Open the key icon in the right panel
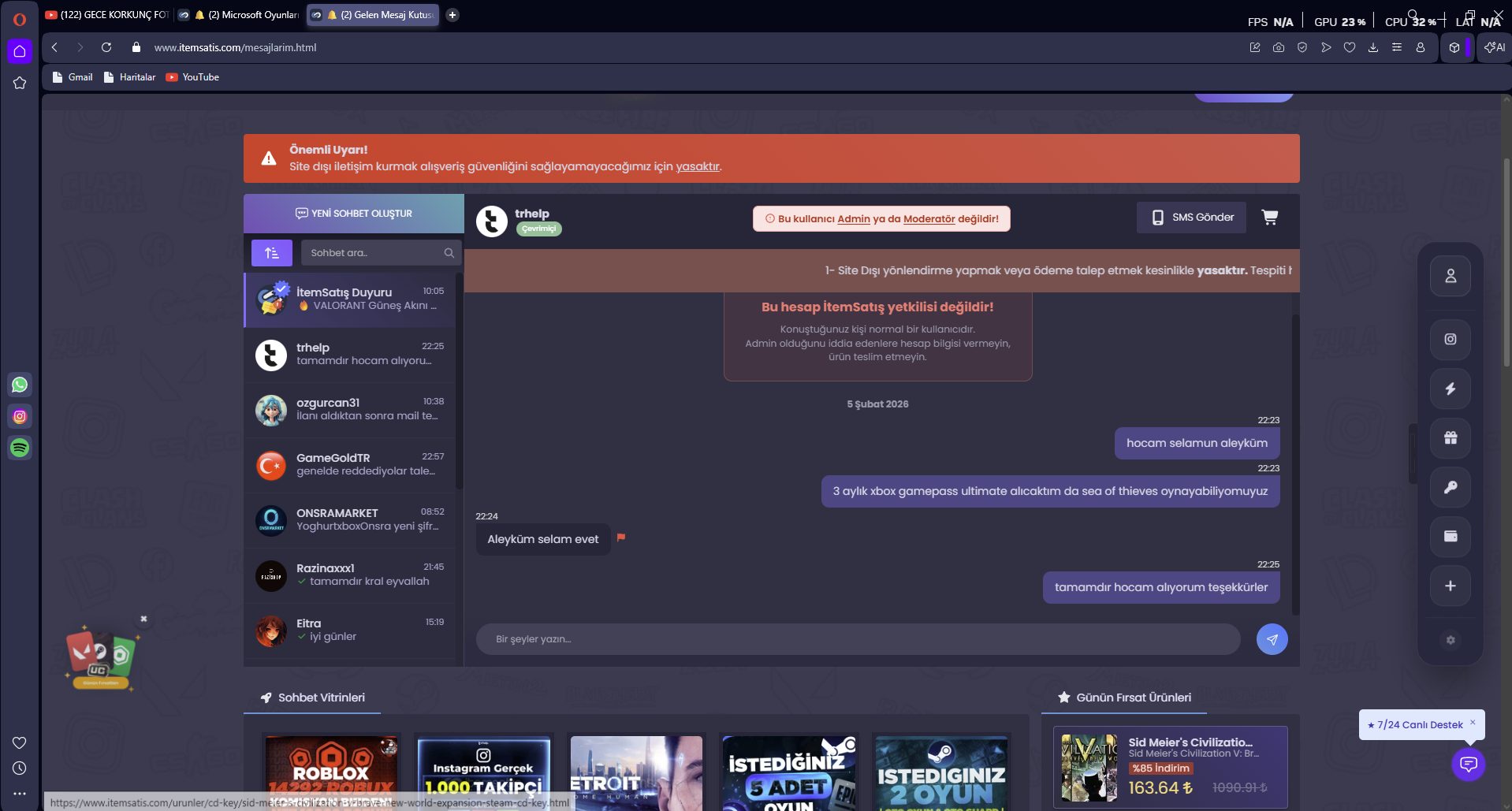Viewport: 1512px width, 811px height. tap(1451, 487)
